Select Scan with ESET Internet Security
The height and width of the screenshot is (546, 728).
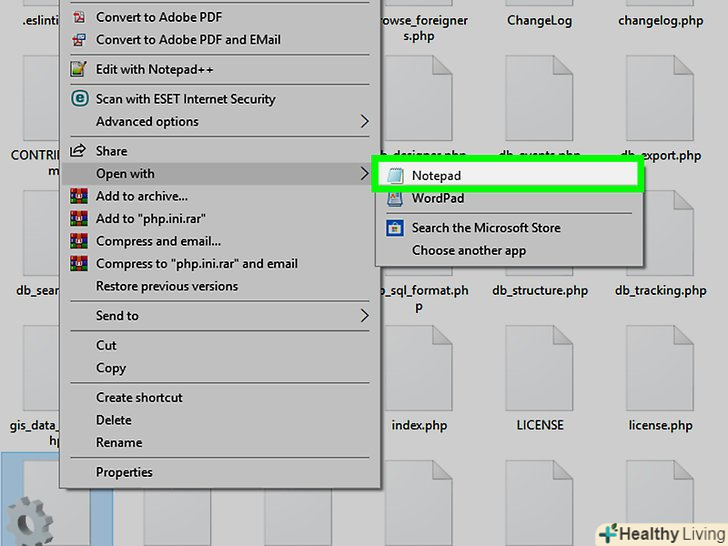tap(220, 99)
